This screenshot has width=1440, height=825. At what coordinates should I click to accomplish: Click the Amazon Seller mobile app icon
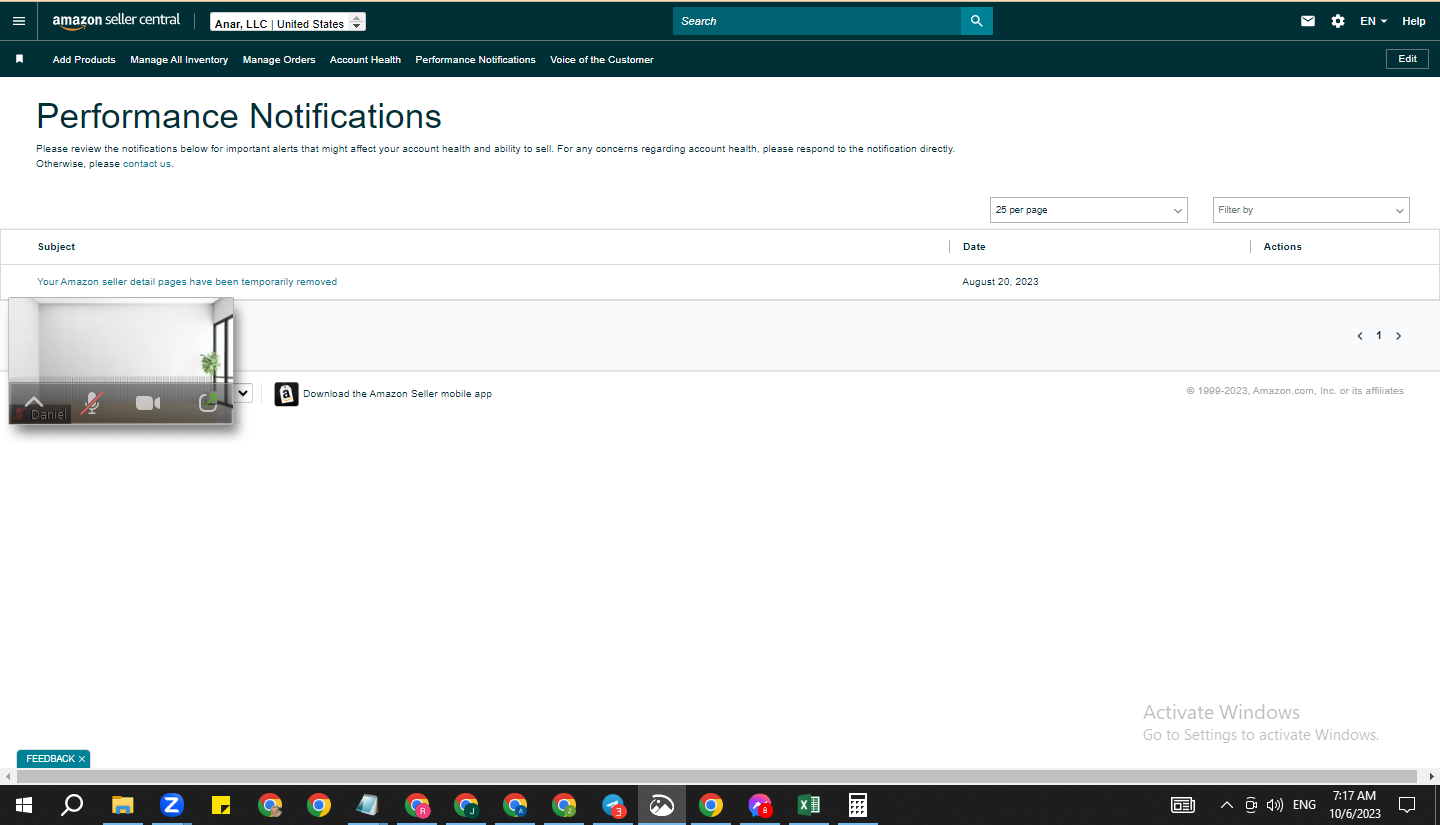(x=286, y=394)
